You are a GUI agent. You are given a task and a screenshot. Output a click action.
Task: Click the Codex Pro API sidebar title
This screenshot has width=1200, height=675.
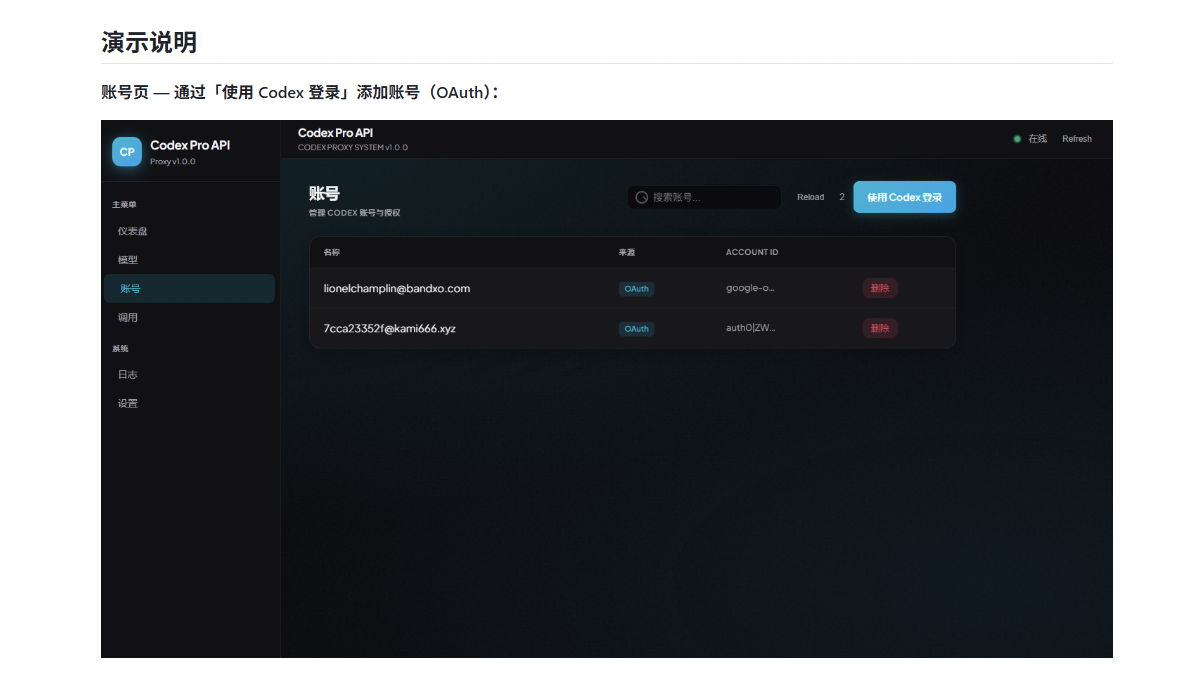click(190, 145)
